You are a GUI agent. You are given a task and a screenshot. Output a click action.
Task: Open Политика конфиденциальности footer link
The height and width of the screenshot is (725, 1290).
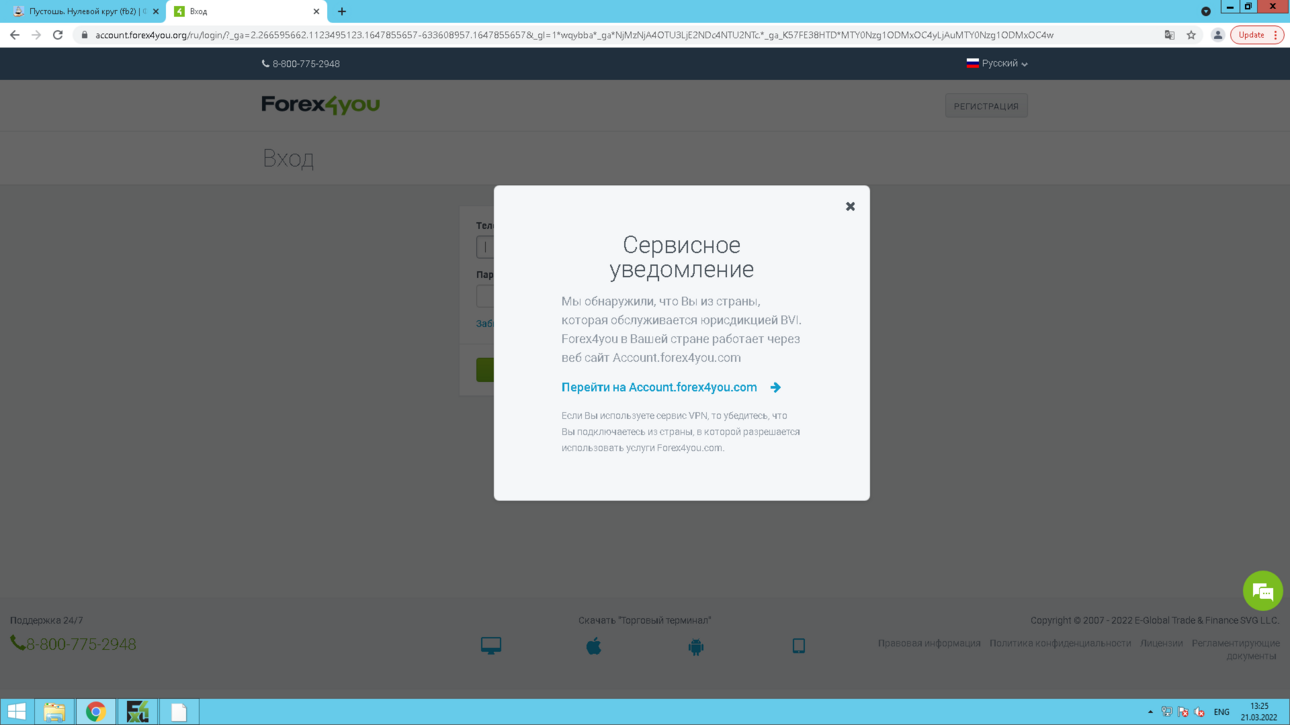click(x=1060, y=643)
